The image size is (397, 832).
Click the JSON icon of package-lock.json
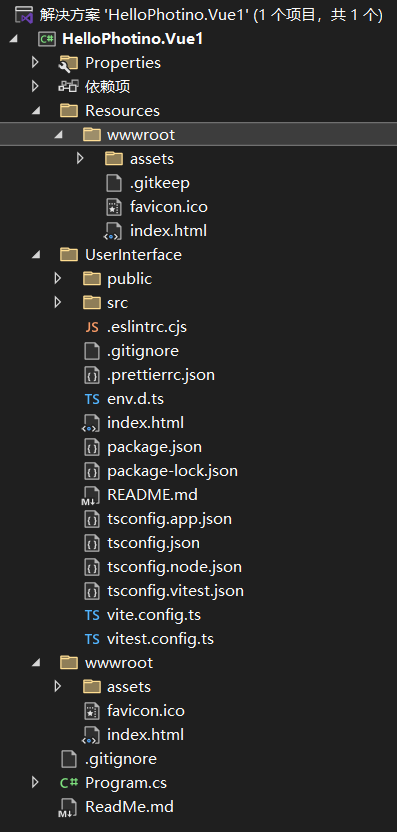[92, 471]
